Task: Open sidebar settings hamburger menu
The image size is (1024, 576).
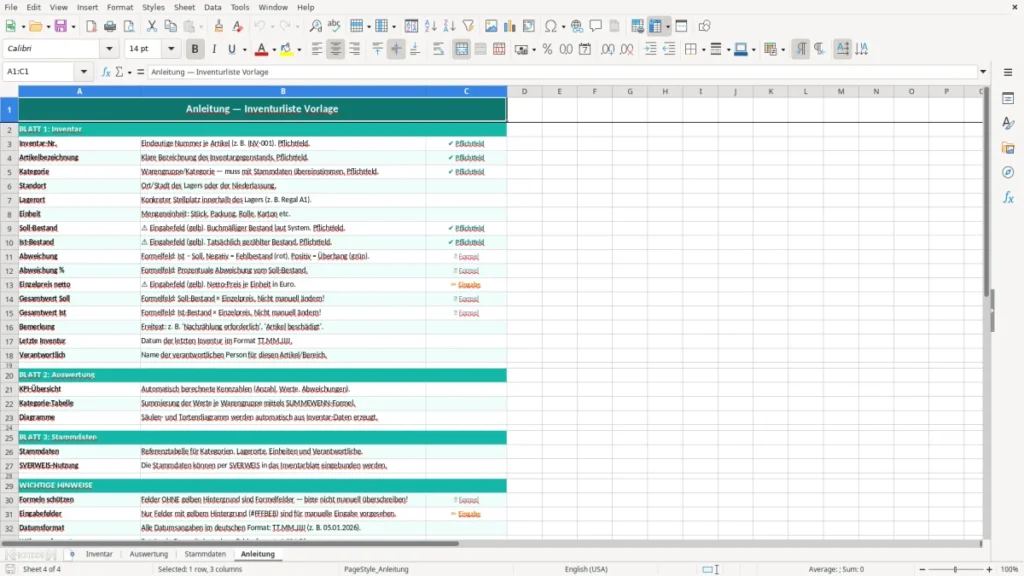Action: pyautogui.click(x=1008, y=72)
